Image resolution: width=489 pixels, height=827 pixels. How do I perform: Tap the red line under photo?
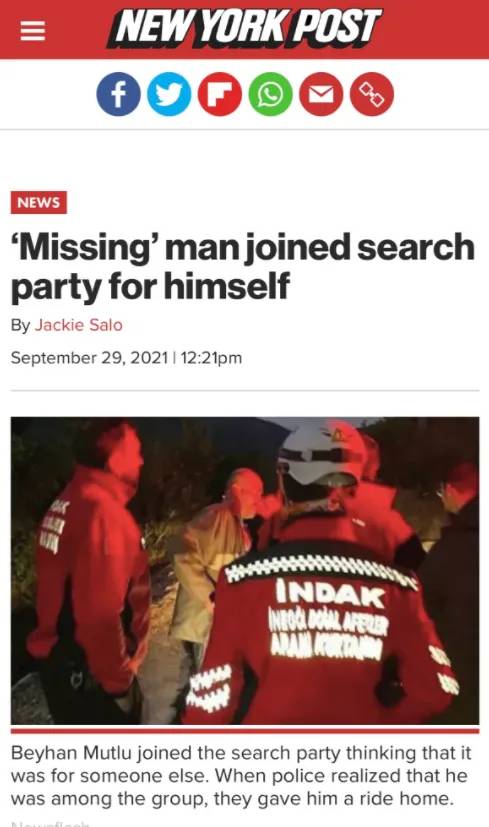(x=245, y=730)
